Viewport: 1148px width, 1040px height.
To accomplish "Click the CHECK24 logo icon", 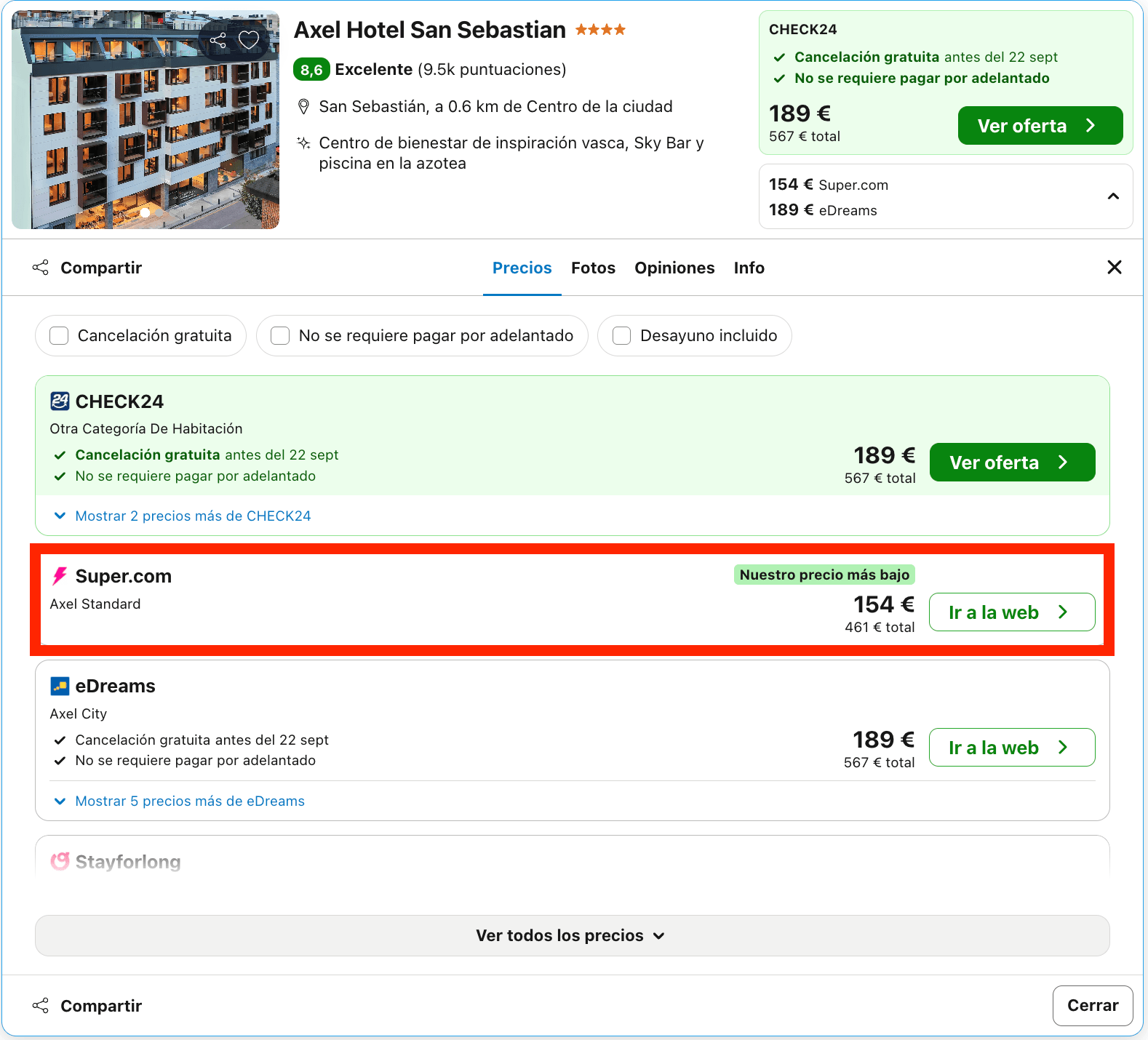I will coord(60,401).
